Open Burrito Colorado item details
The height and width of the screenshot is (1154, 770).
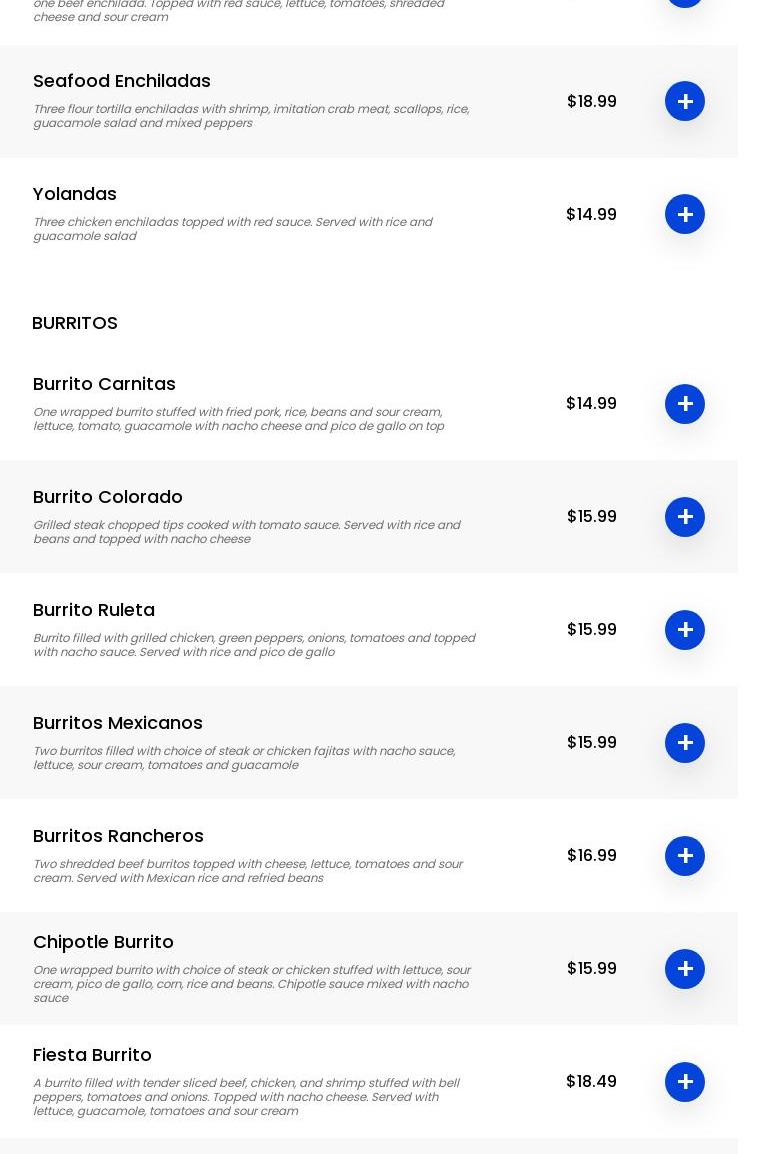coord(108,497)
